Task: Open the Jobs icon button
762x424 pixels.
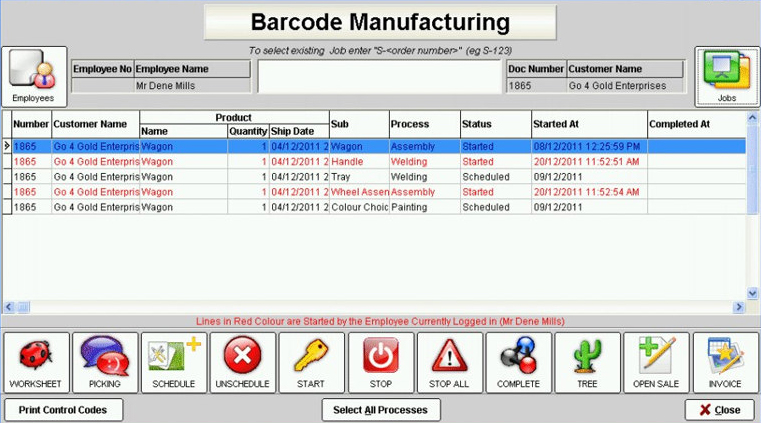Action: pos(727,76)
